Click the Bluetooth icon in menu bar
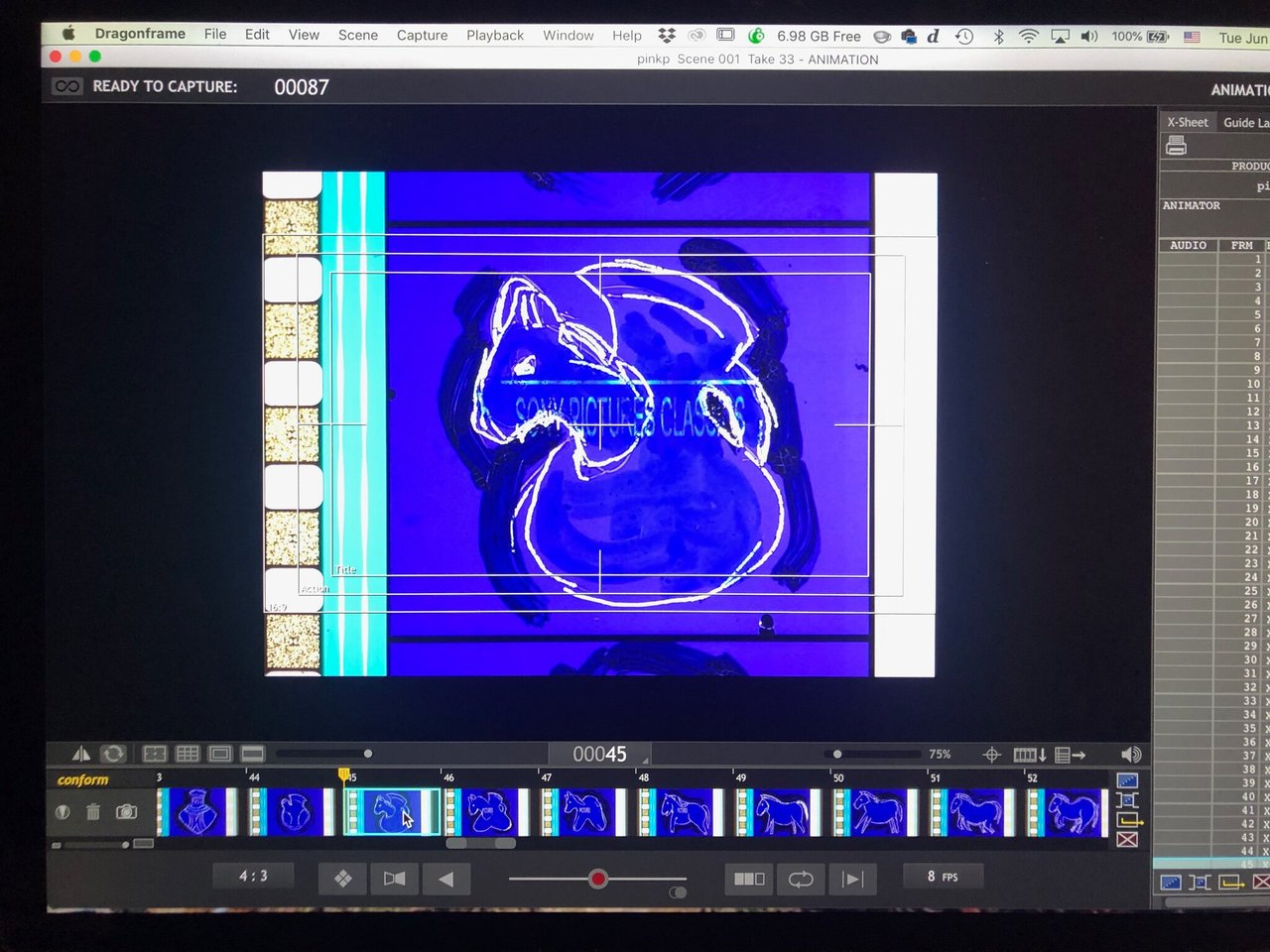This screenshot has width=1270, height=952. (x=999, y=36)
